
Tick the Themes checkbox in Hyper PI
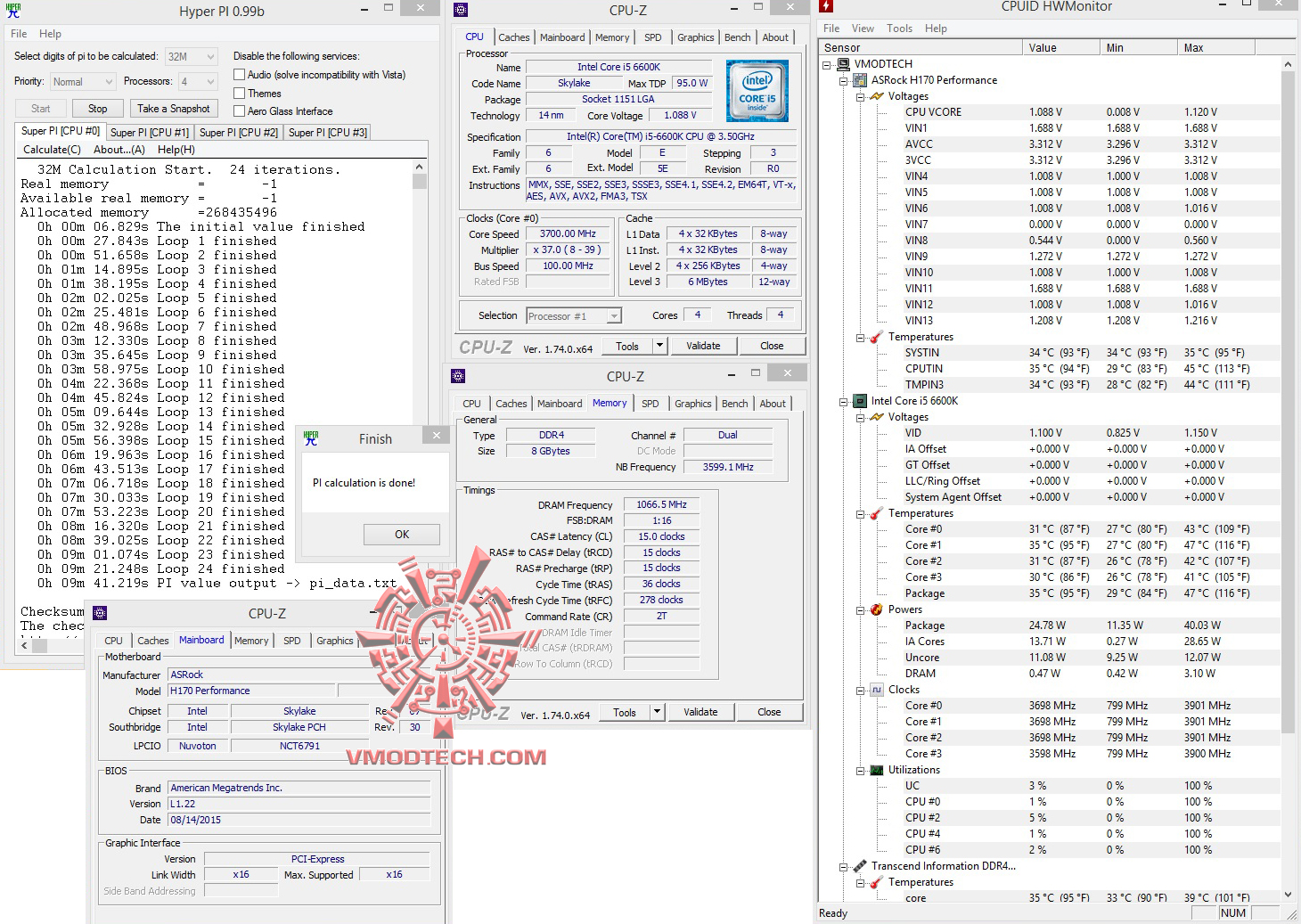[239, 93]
